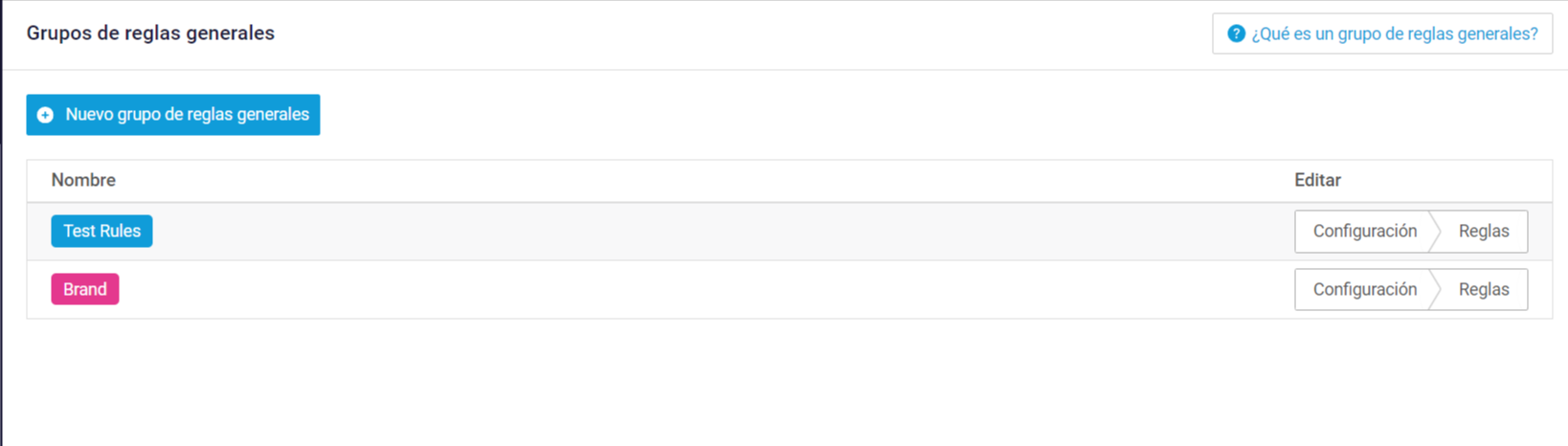Click the Editar column header
The height and width of the screenshot is (446, 1568).
tap(1317, 180)
